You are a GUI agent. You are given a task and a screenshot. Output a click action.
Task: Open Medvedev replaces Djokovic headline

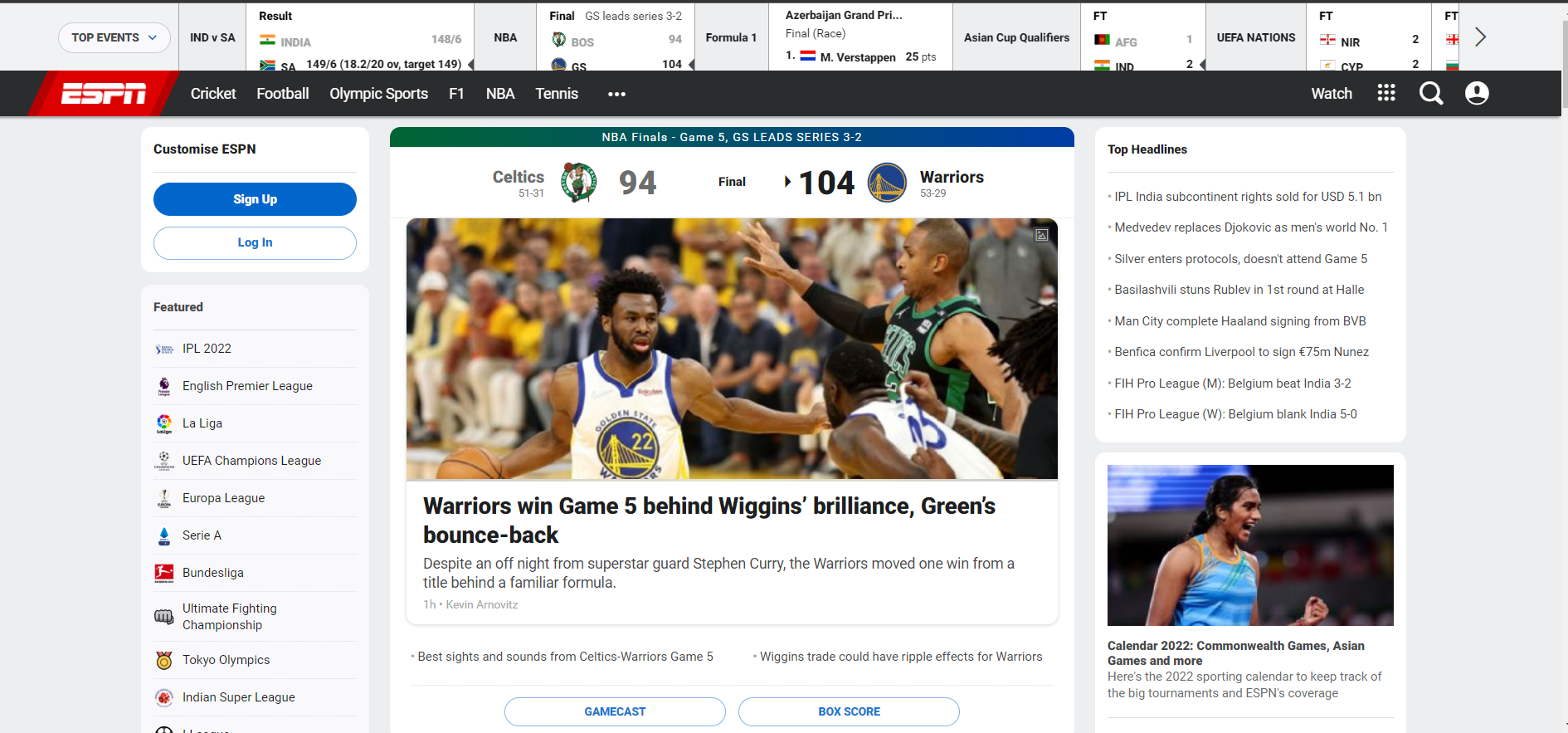tap(1251, 227)
